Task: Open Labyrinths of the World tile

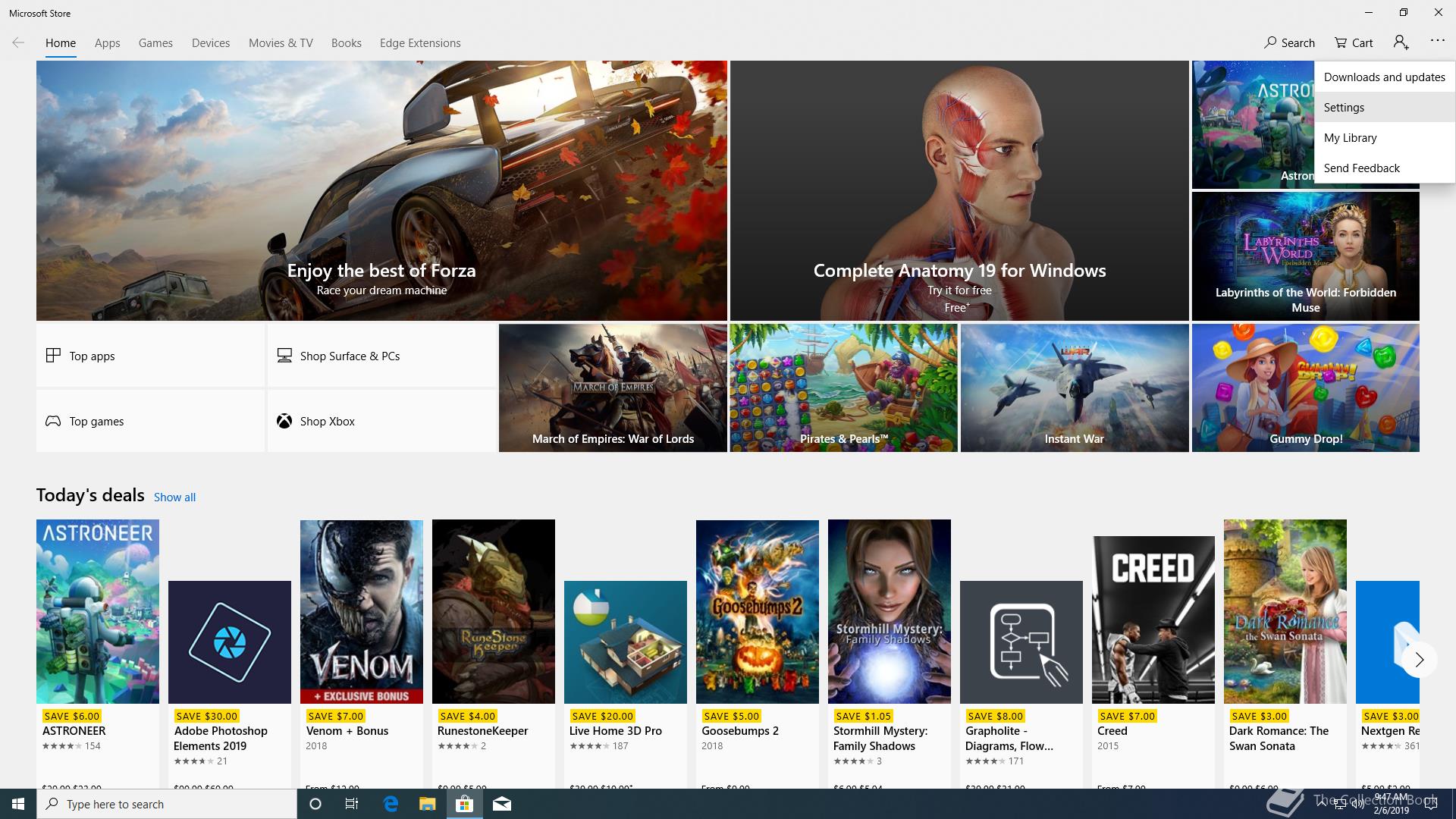Action: (1305, 256)
